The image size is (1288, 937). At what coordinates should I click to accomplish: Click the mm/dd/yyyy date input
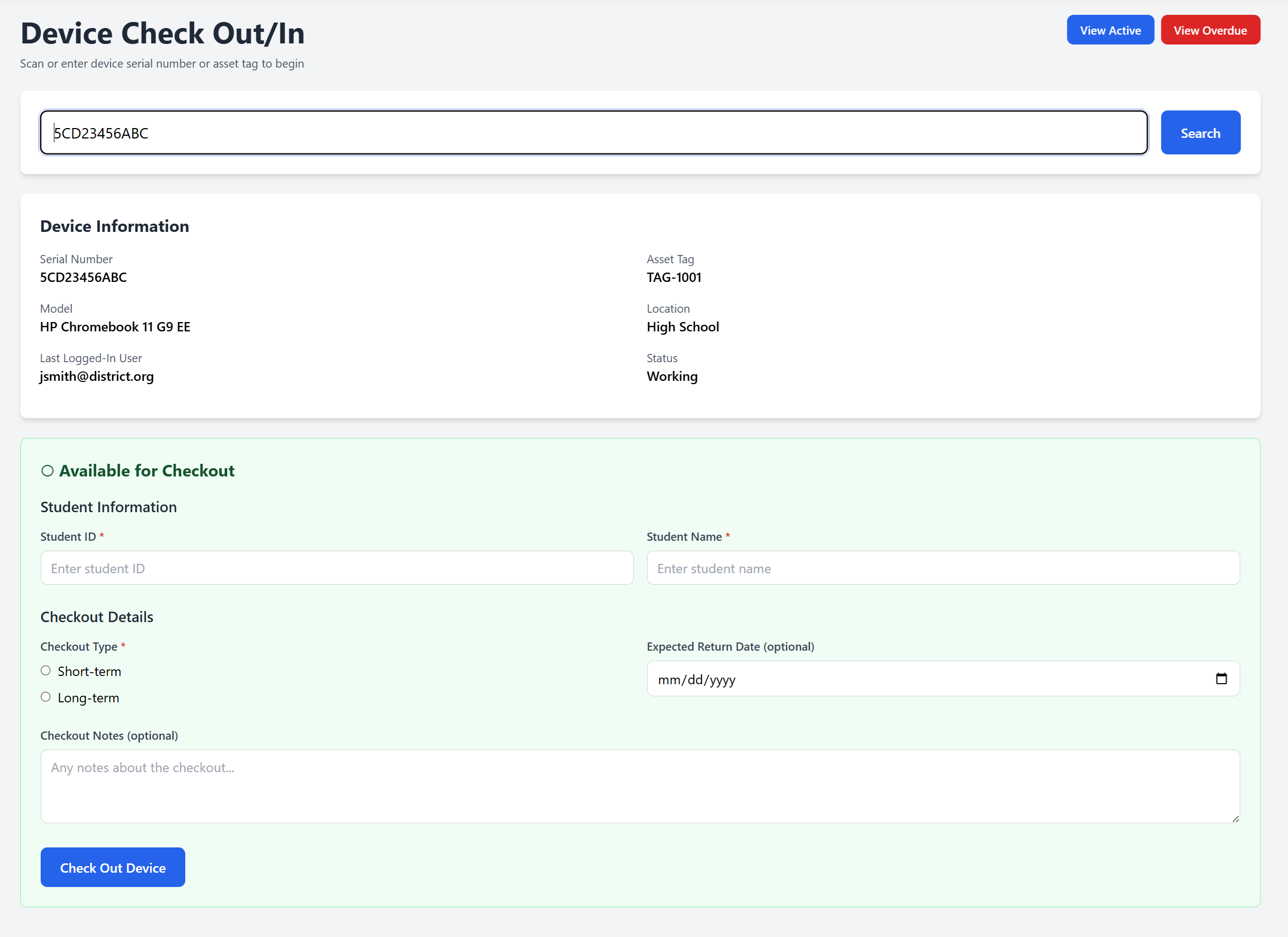909,679
